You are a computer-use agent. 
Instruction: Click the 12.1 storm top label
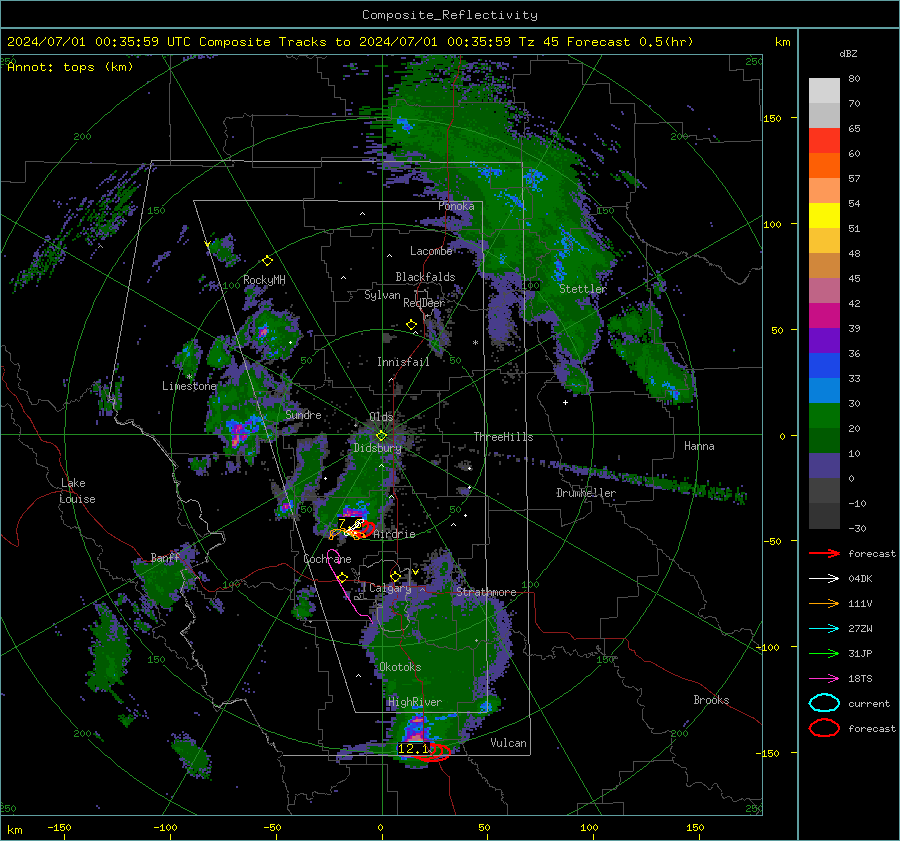[x=413, y=749]
